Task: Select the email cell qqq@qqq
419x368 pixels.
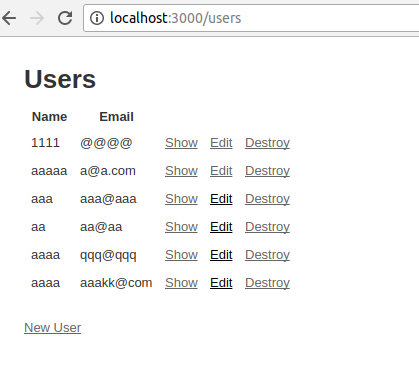Action: [108, 255]
